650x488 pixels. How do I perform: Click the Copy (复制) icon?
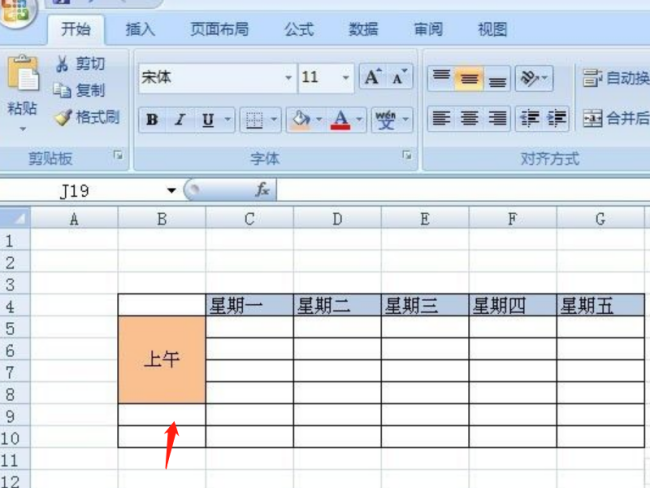62,90
